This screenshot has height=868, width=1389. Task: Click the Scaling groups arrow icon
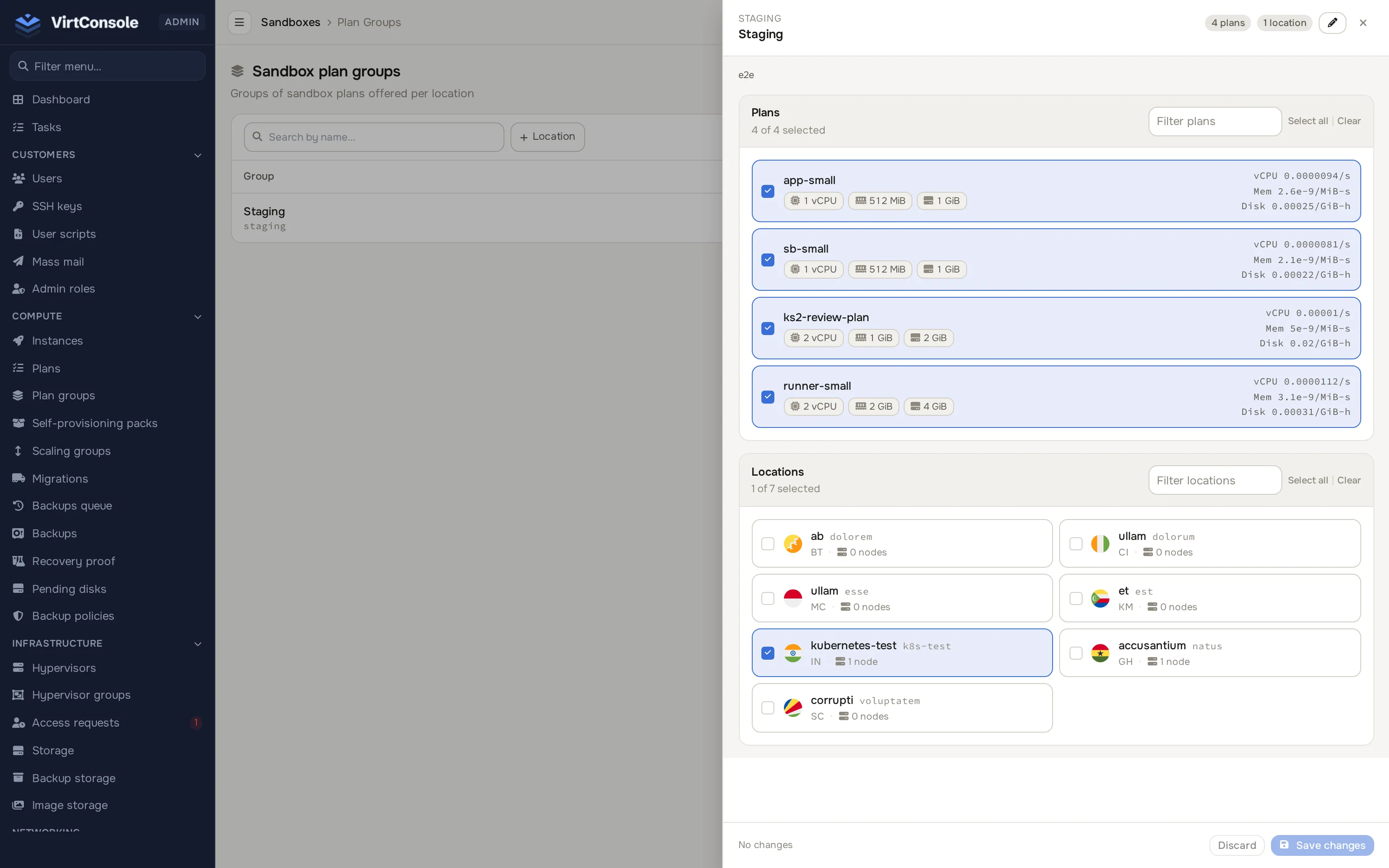click(18, 450)
